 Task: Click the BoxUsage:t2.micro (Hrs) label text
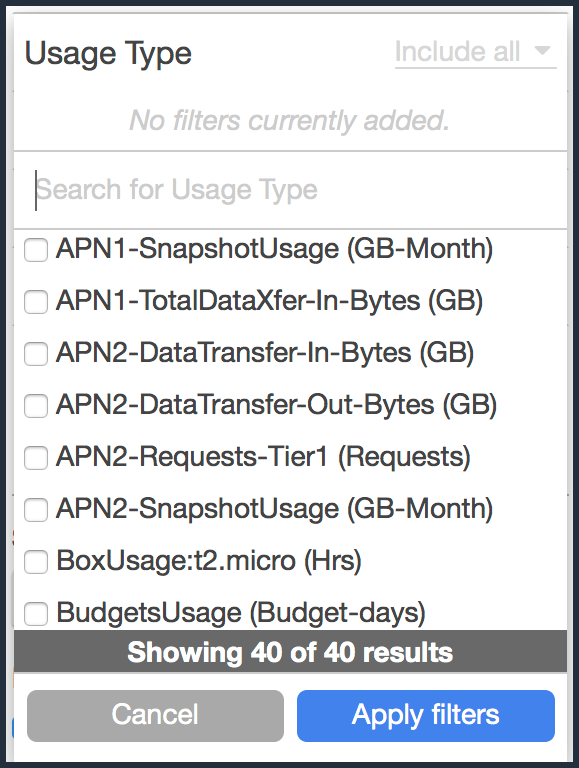coord(209,561)
